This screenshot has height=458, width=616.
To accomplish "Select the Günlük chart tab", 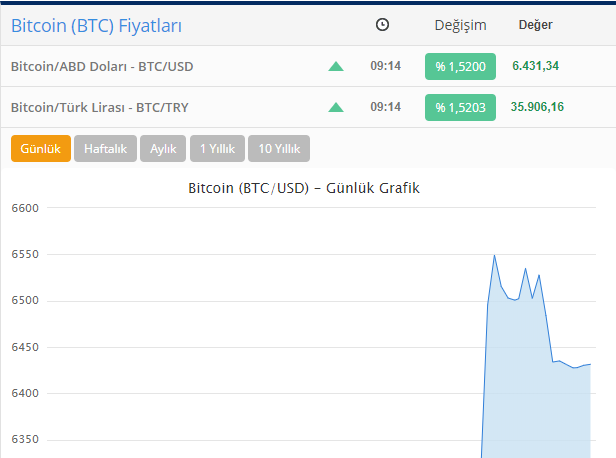I will [x=41, y=148].
